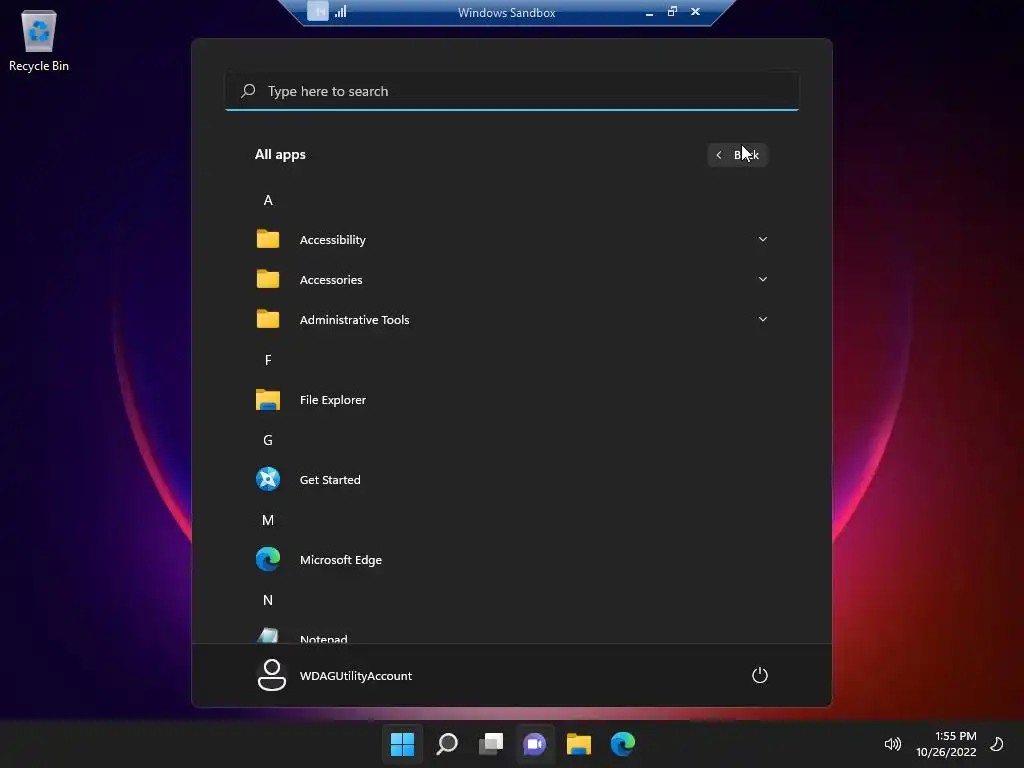This screenshot has width=1024, height=768.
Task: Open the Accessories folder
Action: (x=511, y=280)
